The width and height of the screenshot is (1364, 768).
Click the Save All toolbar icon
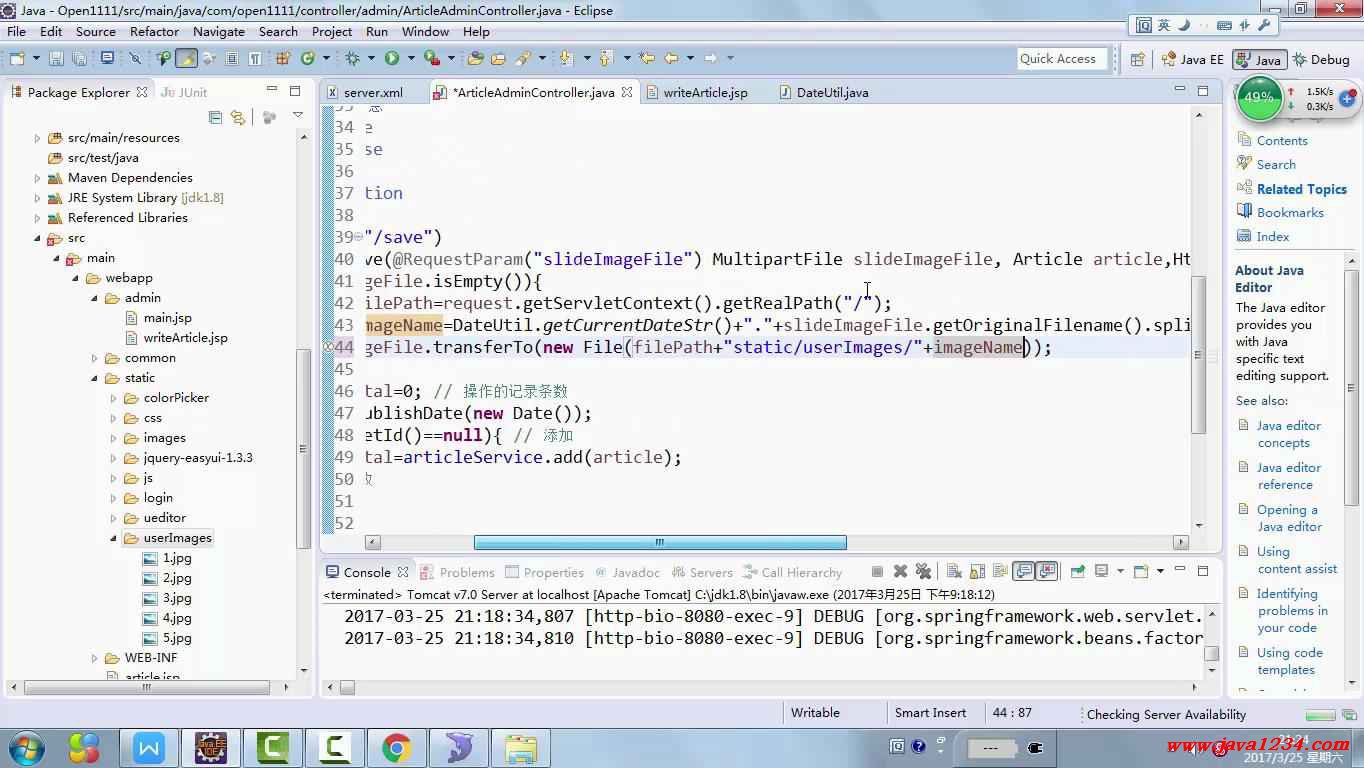point(79,59)
